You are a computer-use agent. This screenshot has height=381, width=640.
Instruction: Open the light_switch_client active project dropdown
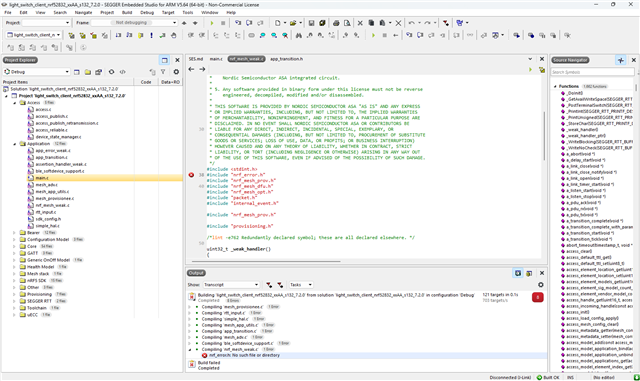click(33, 35)
